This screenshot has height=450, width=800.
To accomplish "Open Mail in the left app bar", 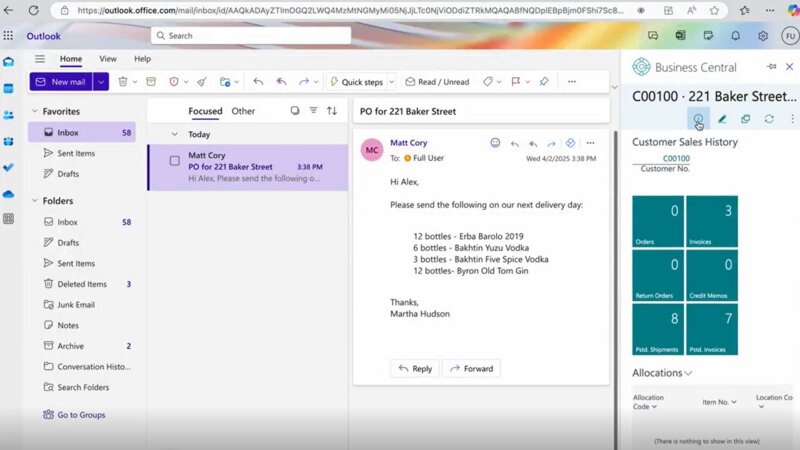I will tap(8, 62).
